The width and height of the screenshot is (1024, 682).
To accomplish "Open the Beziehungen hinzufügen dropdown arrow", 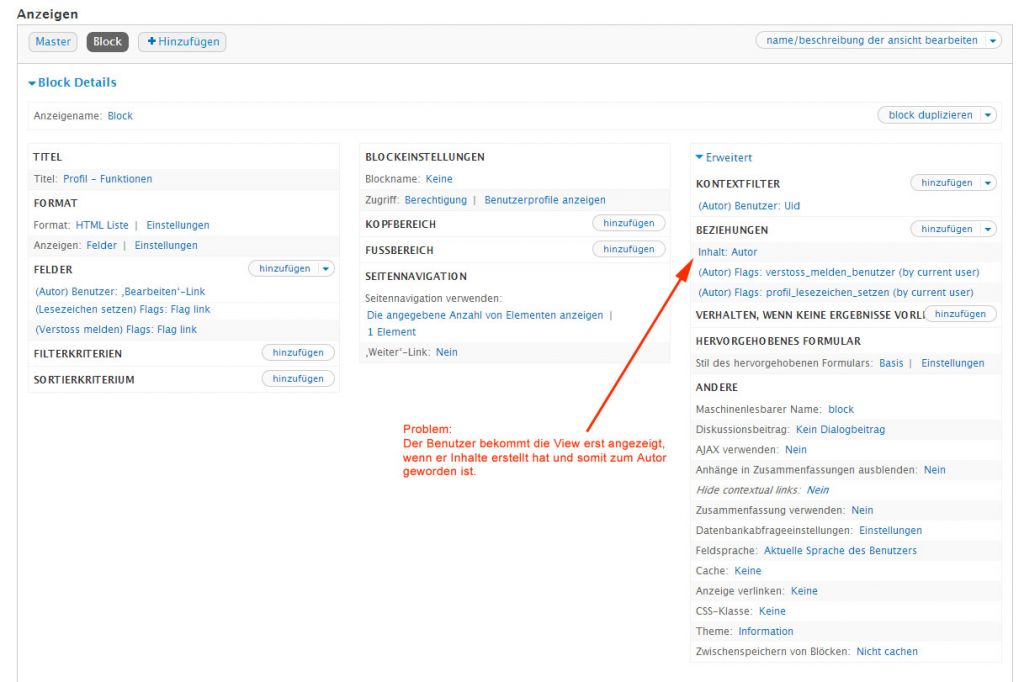I will tap(988, 229).
